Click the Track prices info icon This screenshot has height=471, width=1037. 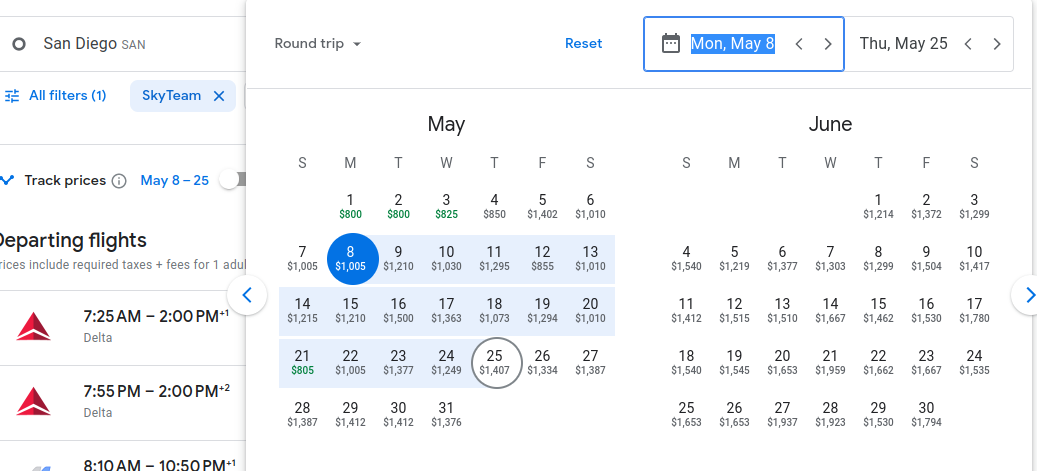coord(119,181)
